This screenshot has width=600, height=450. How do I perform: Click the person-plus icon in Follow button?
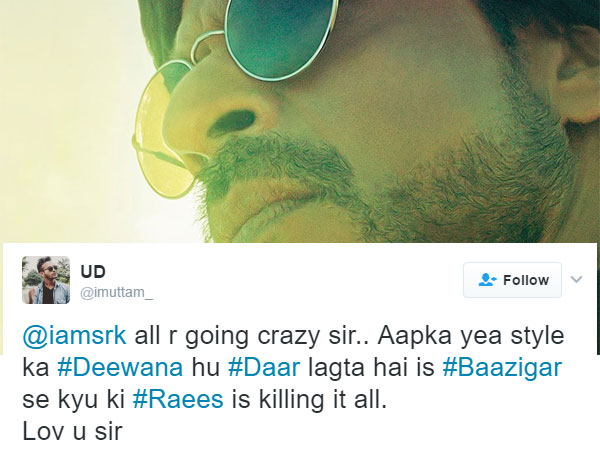[487, 281]
